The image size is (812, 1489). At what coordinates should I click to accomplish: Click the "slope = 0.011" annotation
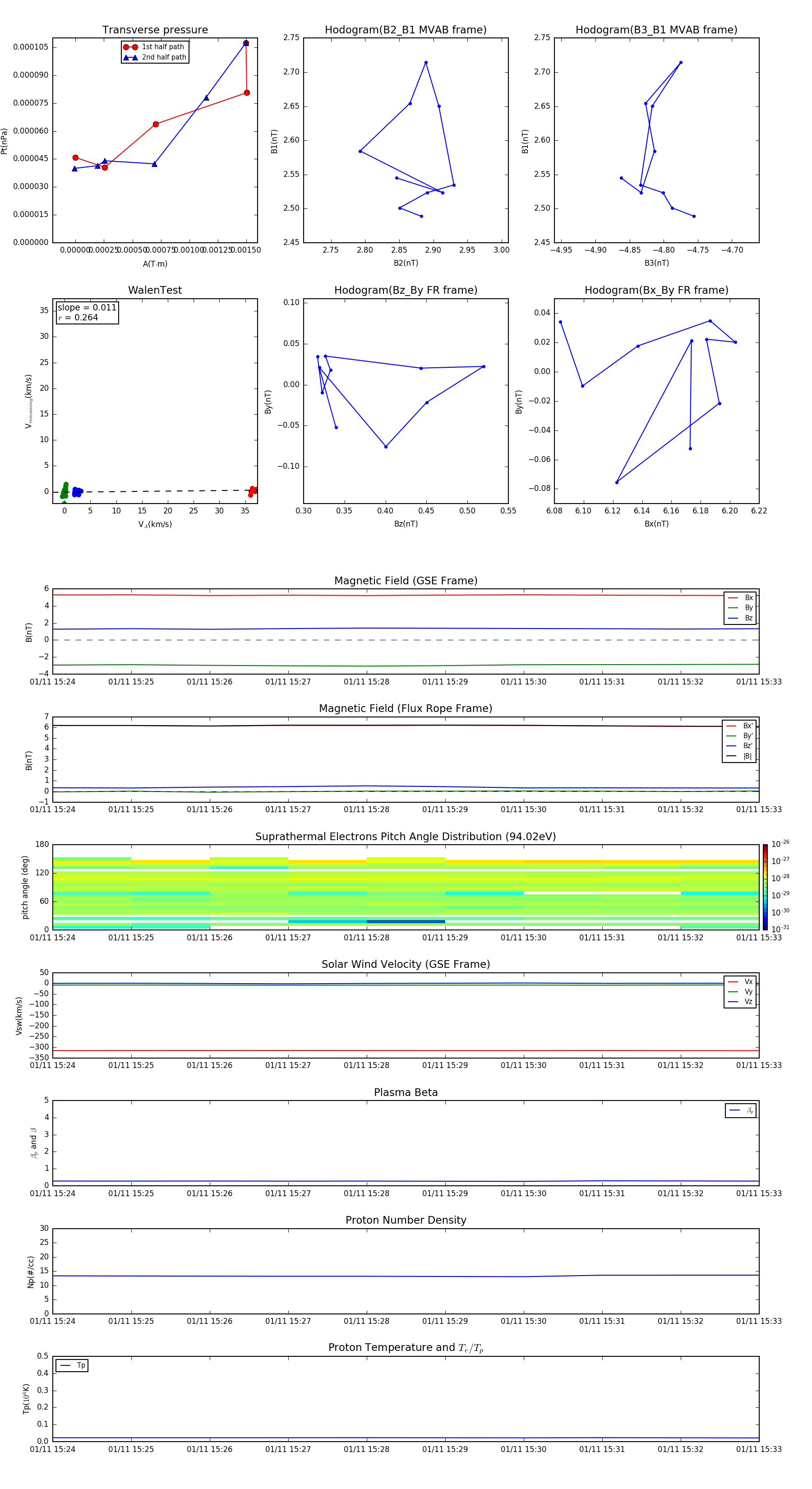(87, 308)
